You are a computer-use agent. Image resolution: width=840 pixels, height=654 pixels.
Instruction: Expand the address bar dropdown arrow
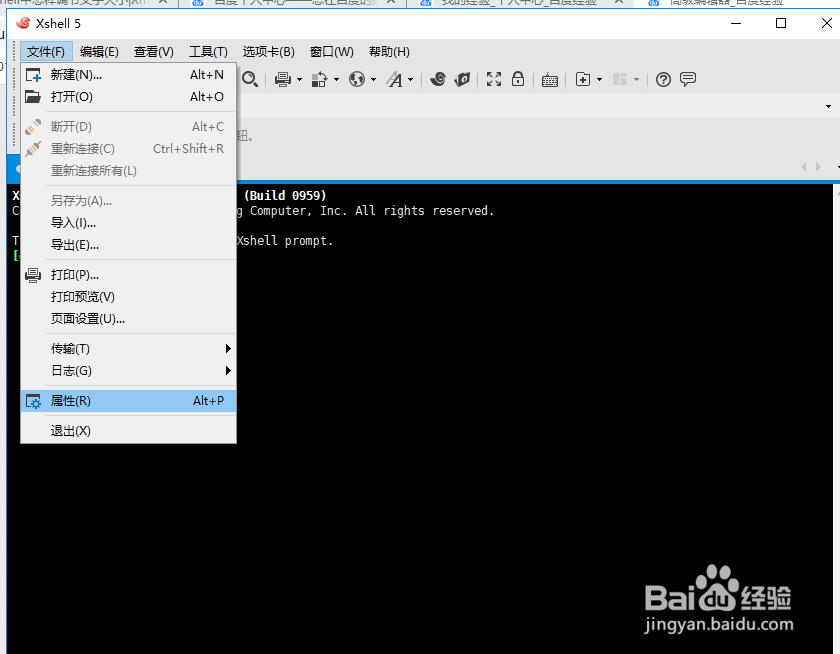[829, 107]
